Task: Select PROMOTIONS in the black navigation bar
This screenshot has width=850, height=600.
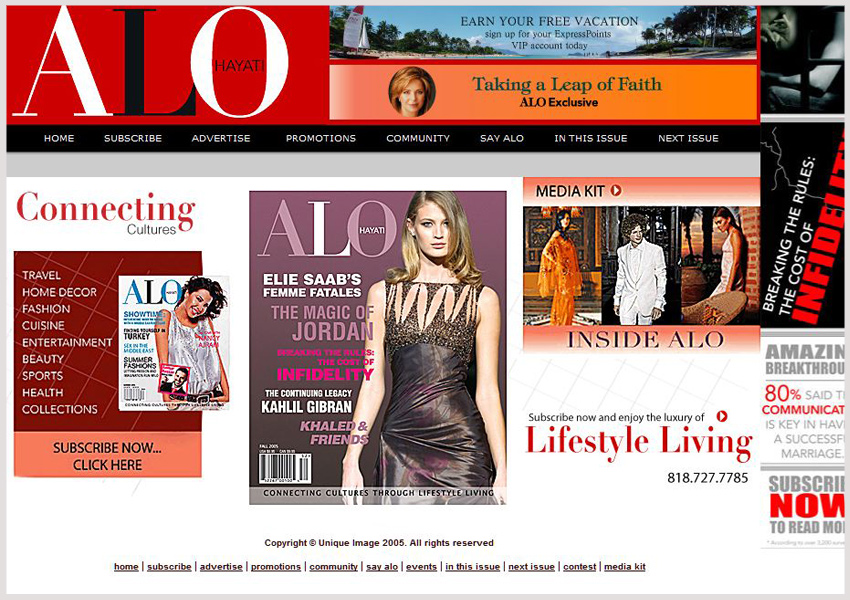Action: [321, 138]
